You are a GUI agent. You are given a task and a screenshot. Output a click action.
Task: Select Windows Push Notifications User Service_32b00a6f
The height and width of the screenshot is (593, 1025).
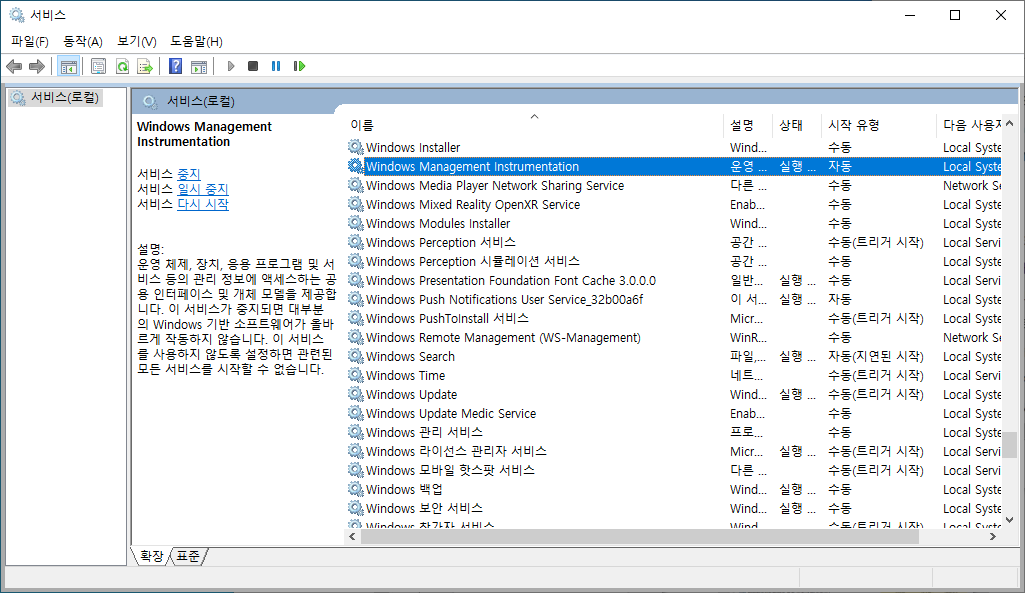tap(674, 299)
